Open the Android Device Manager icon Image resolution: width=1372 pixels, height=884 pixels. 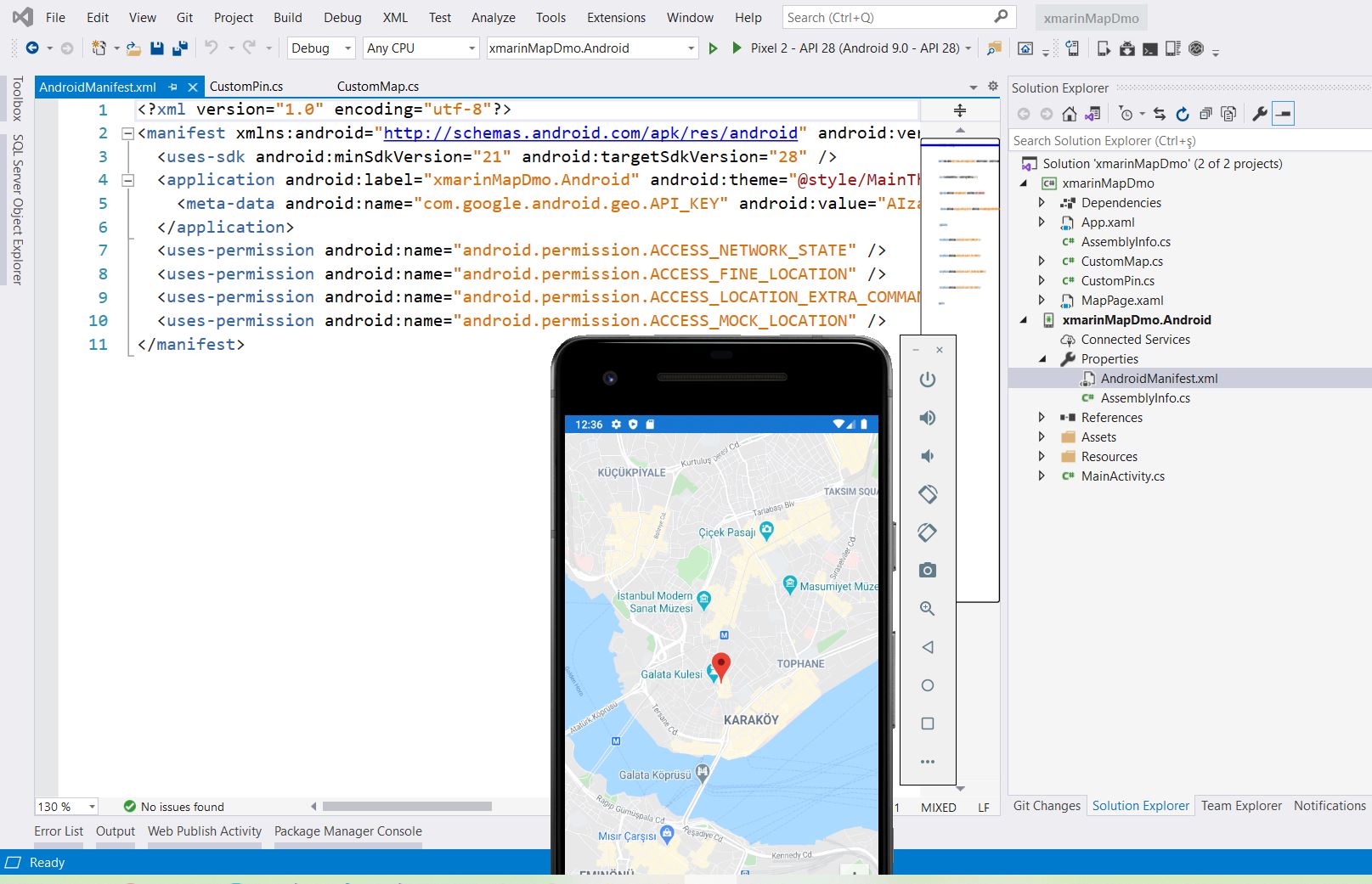pos(1104,48)
